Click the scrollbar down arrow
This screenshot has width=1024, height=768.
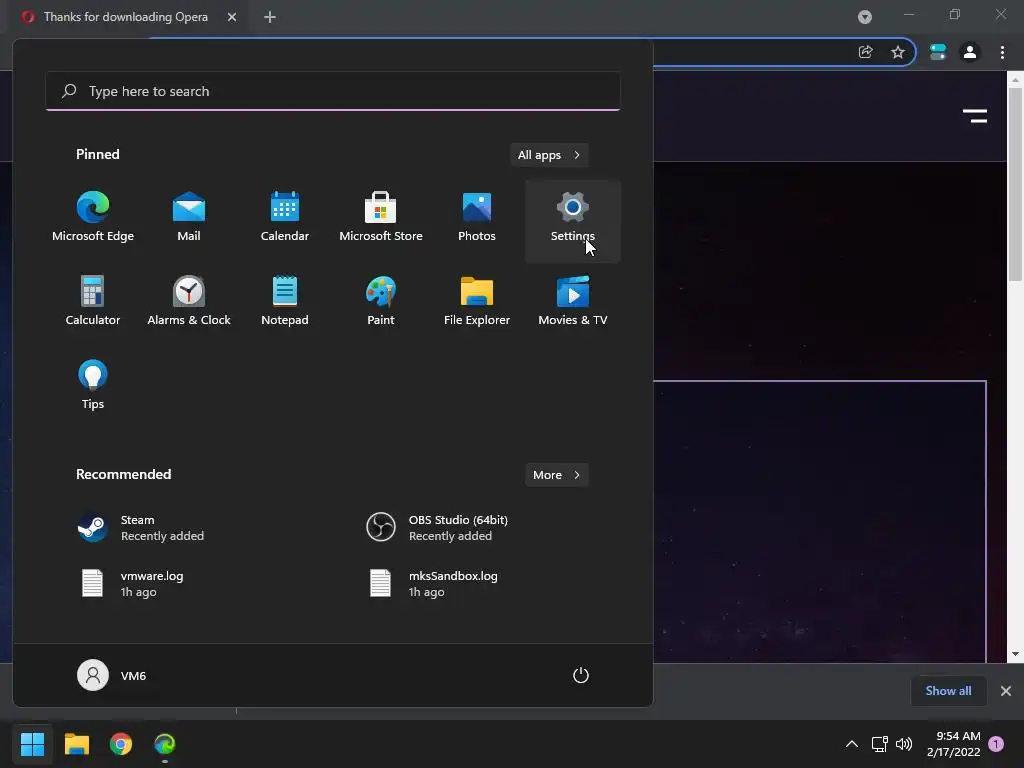1015,654
